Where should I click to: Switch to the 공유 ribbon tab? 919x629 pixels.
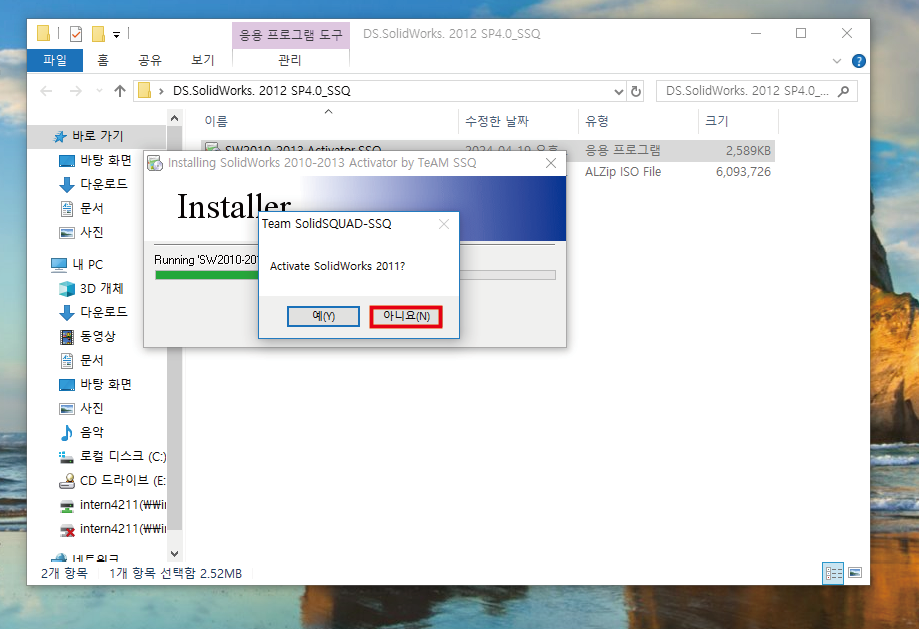tap(149, 60)
